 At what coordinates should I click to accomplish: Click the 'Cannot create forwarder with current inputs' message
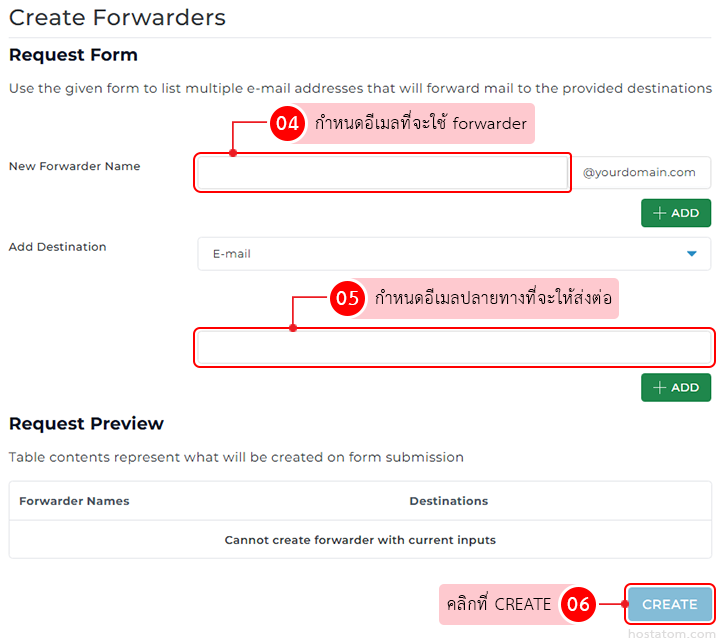tap(360, 540)
